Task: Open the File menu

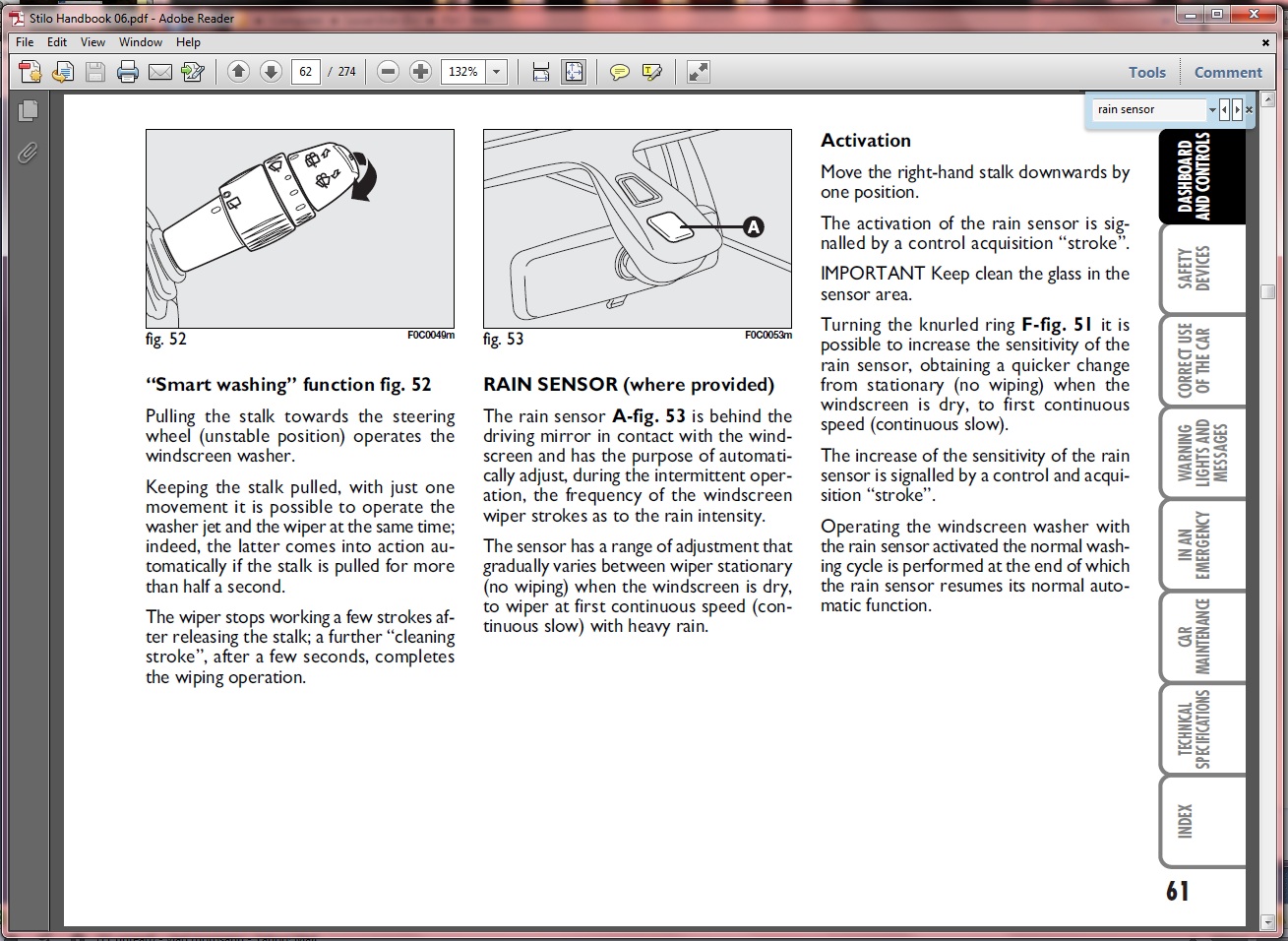Action: (25, 42)
